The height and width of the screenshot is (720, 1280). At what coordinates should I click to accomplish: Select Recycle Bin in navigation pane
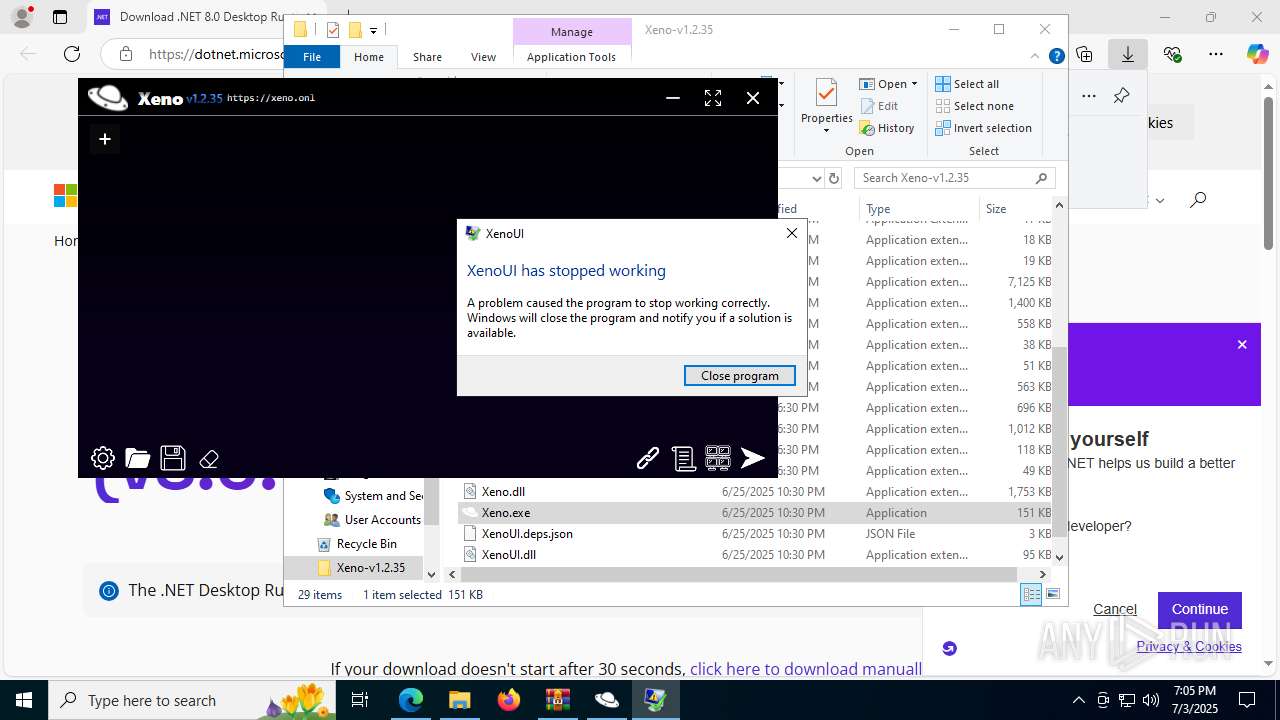coord(357,544)
